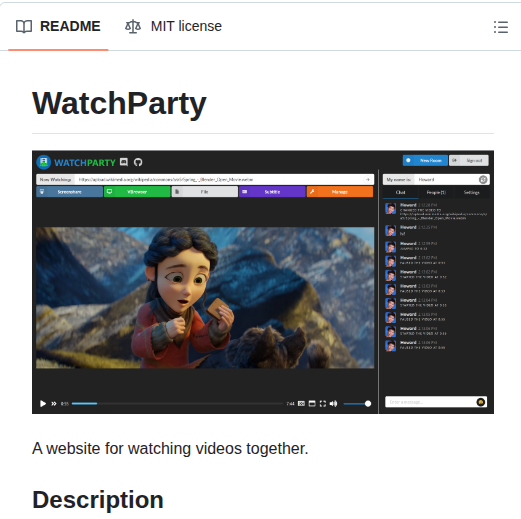The image size is (521, 519).
Task: Click the theater mode icon in the player controls
Action: pyautogui.click(x=312, y=404)
